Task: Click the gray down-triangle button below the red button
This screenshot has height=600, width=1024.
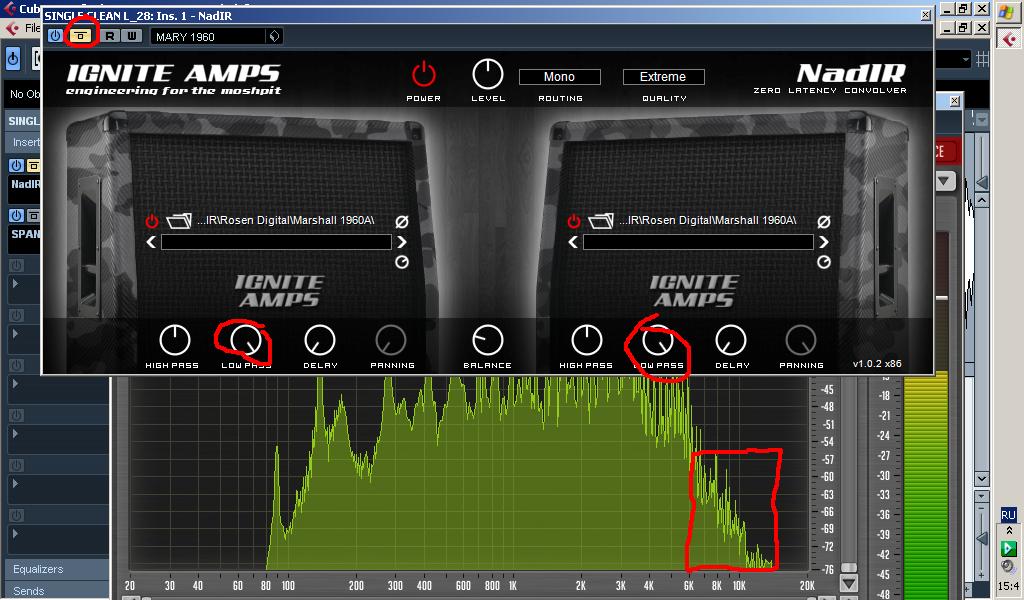Action: click(944, 180)
